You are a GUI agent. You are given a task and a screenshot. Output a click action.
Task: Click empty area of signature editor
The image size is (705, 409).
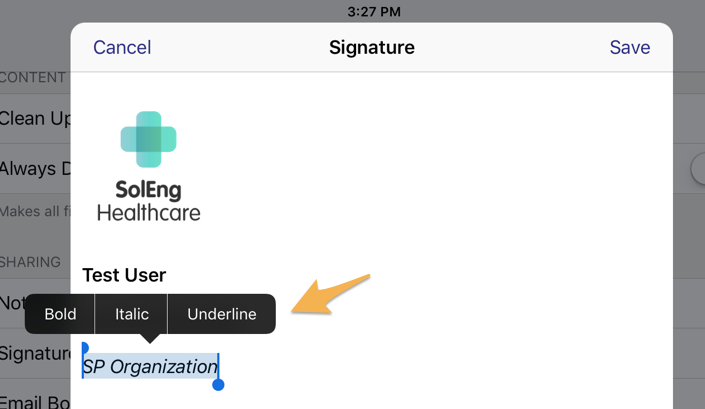pyautogui.click(x=450, y=180)
